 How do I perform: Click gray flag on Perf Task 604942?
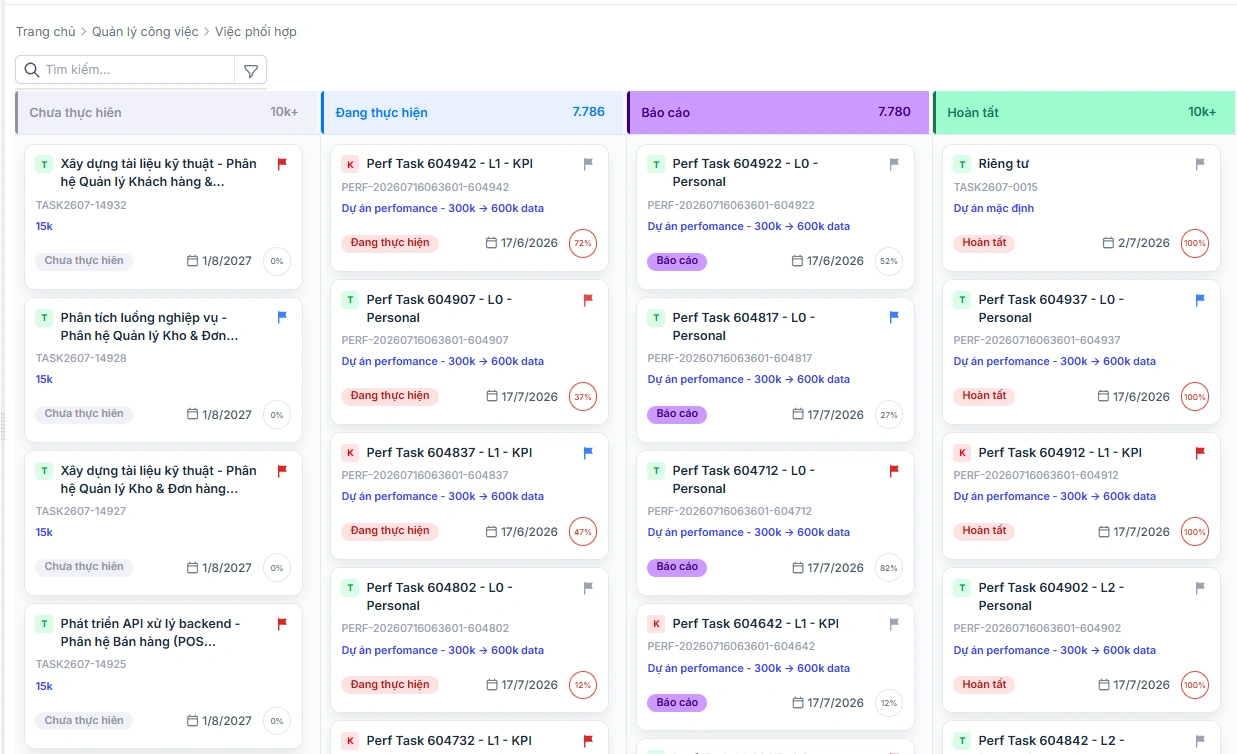pyautogui.click(x=588, y=164)
